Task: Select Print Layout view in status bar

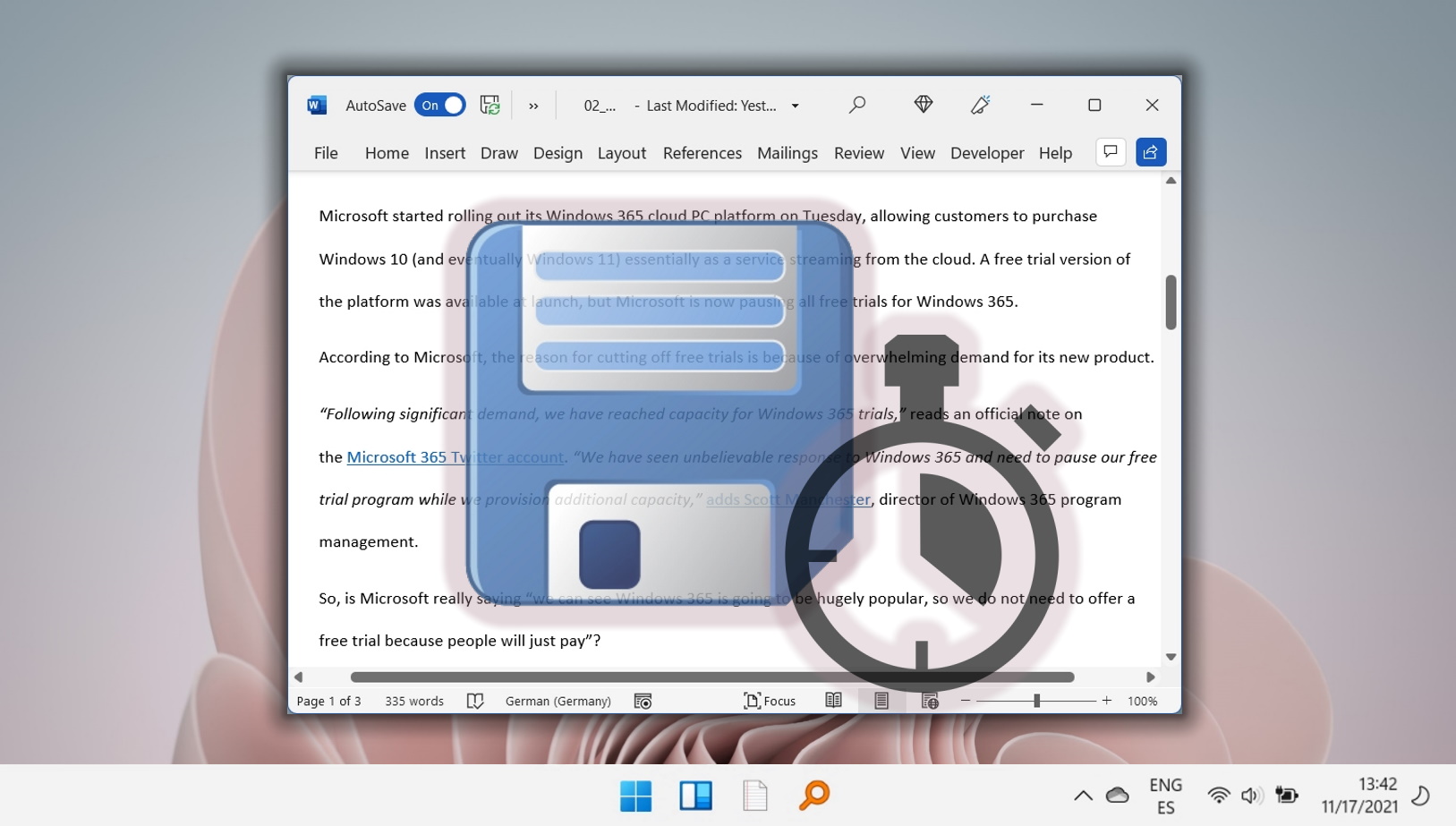Action: click(881, 701)
